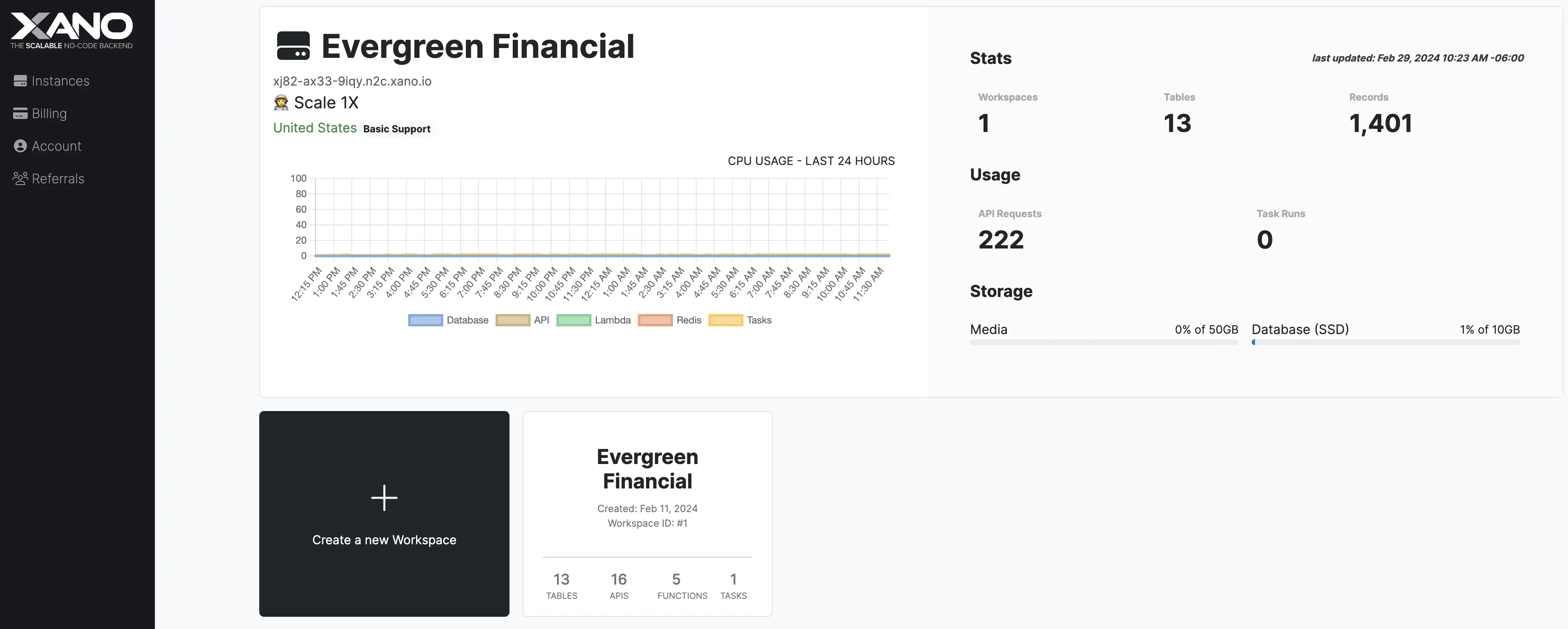This screenshot has width=1568, height=629.
Task: Click the server icon beside Evergreen Financial title
Action: coord(293,46)
